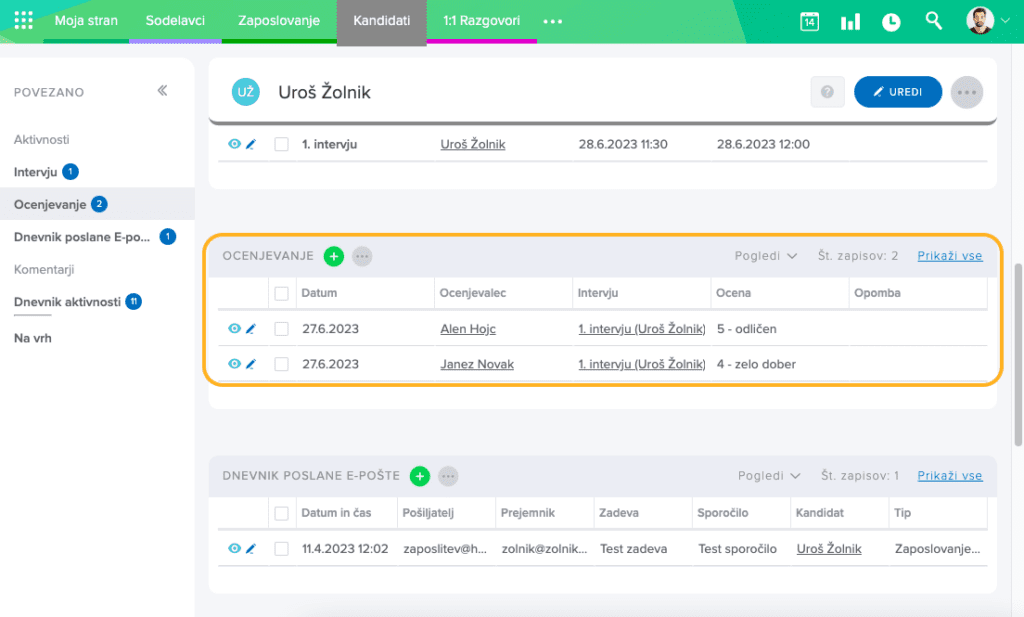Open the bar chart reports icon

pos(850,21)
